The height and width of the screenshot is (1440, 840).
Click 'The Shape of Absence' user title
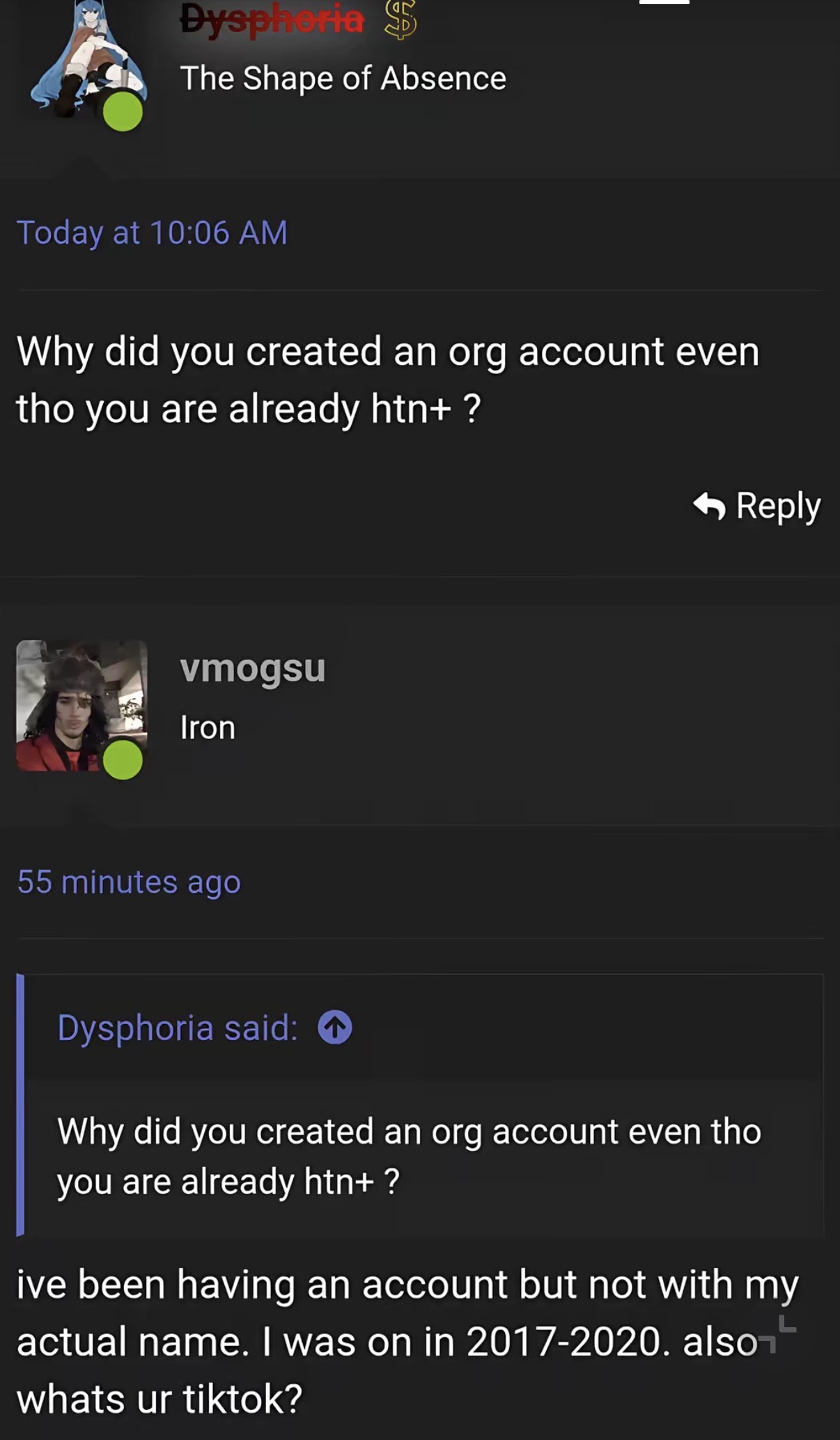coord(343,78)
